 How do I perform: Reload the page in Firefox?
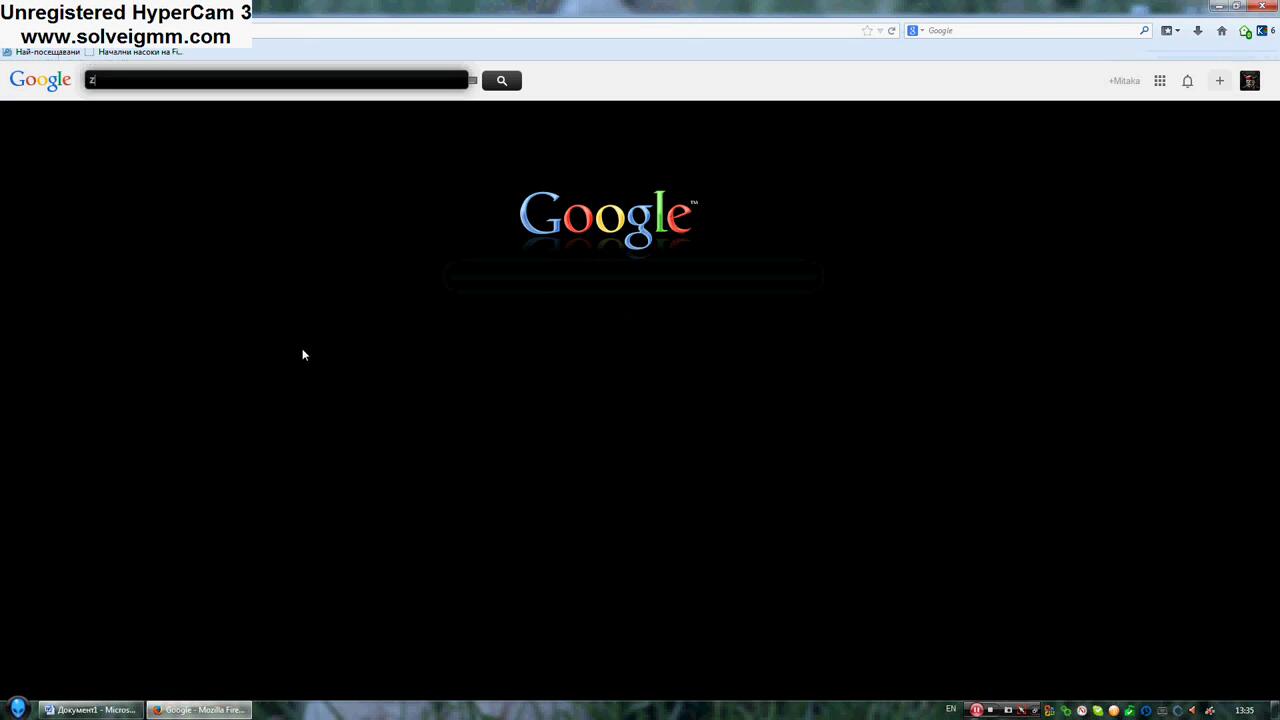(x=891, y=31)
